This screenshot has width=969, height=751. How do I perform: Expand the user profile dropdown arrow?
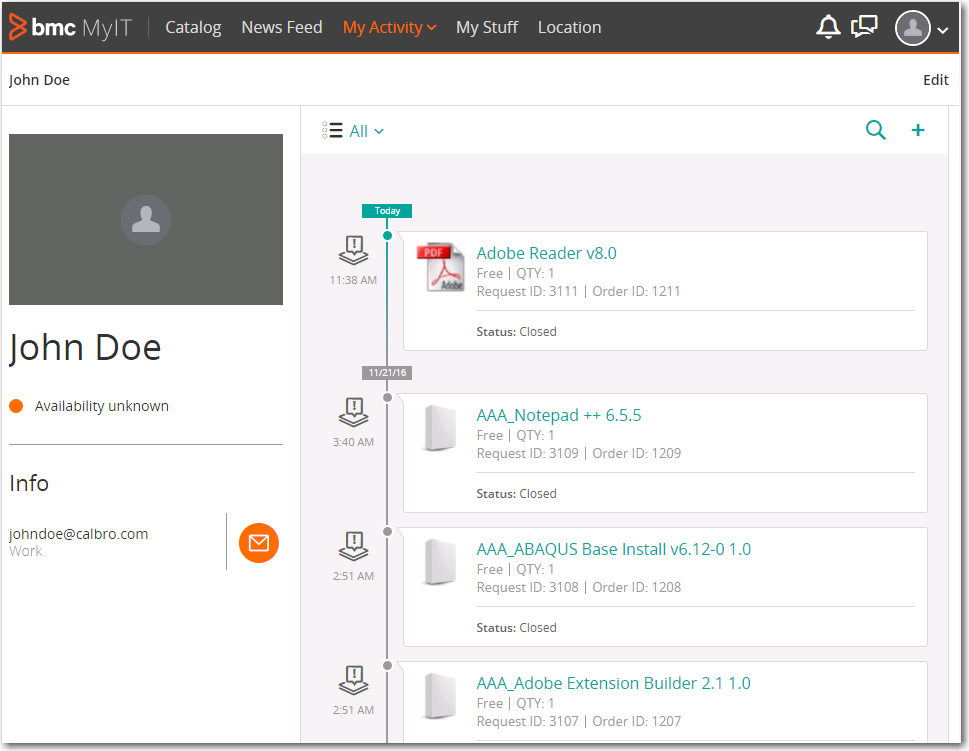pos(942,30)
